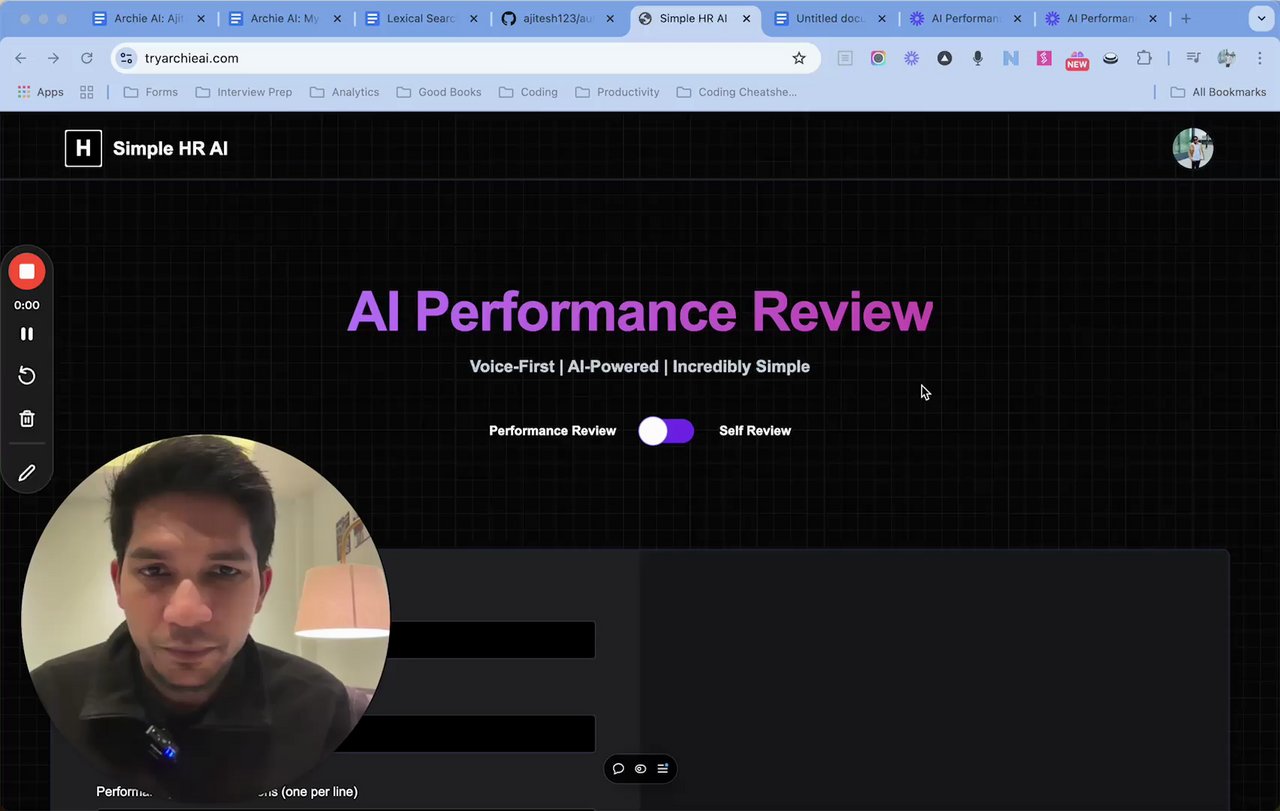
Task: Click the list settings icon in bottom pill
Action: [662, 769]
